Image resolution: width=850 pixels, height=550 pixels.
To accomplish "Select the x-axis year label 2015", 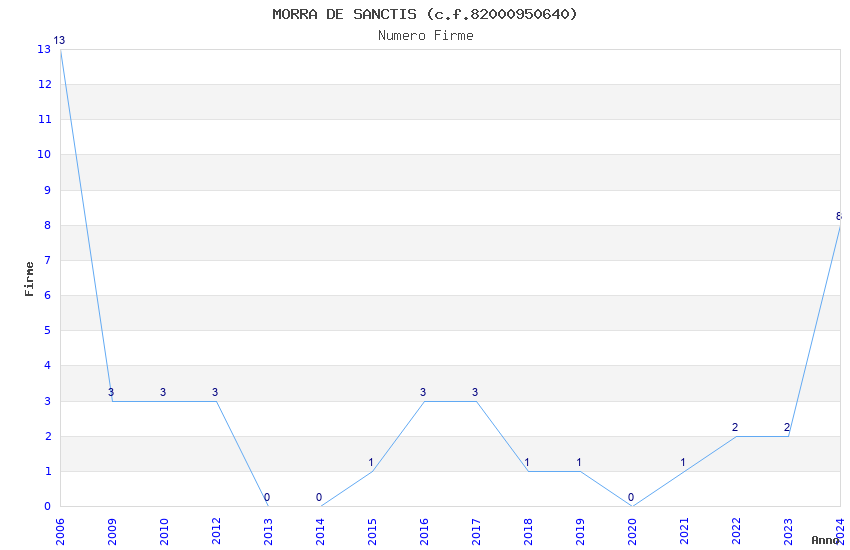I will [x=372, y=531].
